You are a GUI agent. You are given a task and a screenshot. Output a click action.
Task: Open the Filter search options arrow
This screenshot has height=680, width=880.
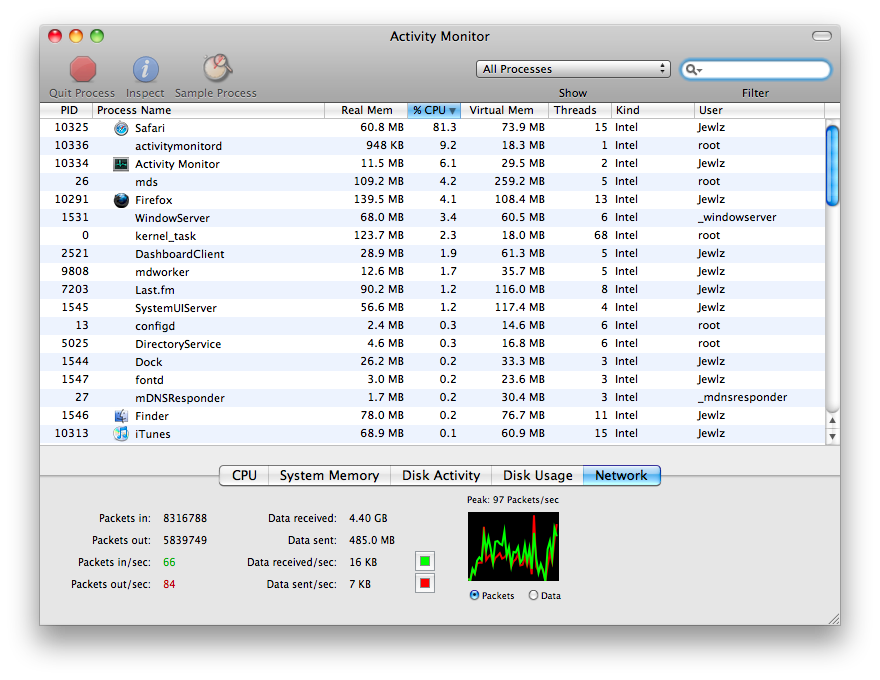[x=699, y=71]
